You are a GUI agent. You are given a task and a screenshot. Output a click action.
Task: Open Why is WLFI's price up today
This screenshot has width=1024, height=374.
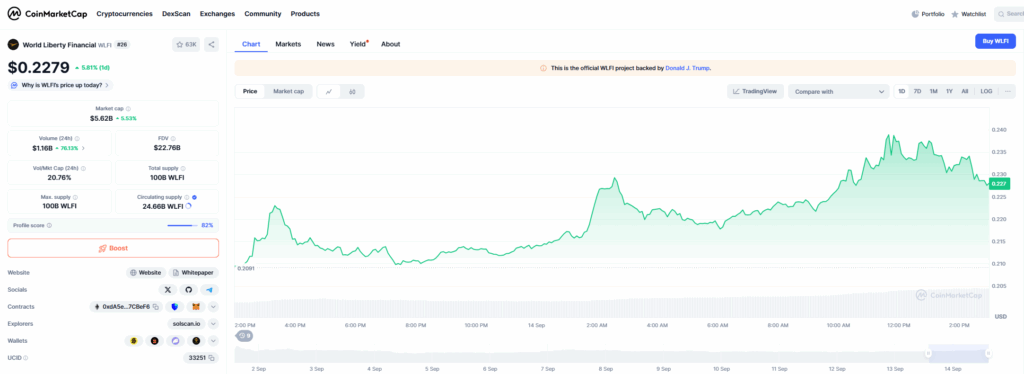pos(60,85)
